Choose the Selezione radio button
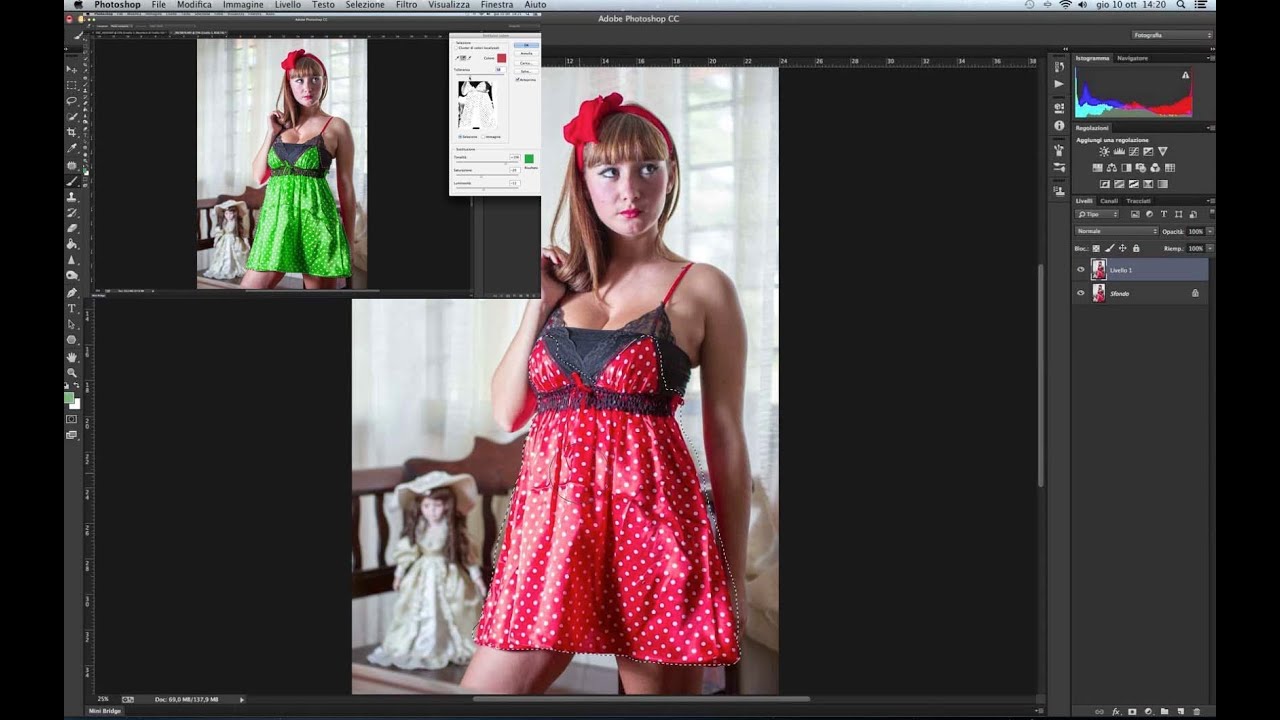The height and width of the screenshot is (720, 1280). (x=460, y=137)
